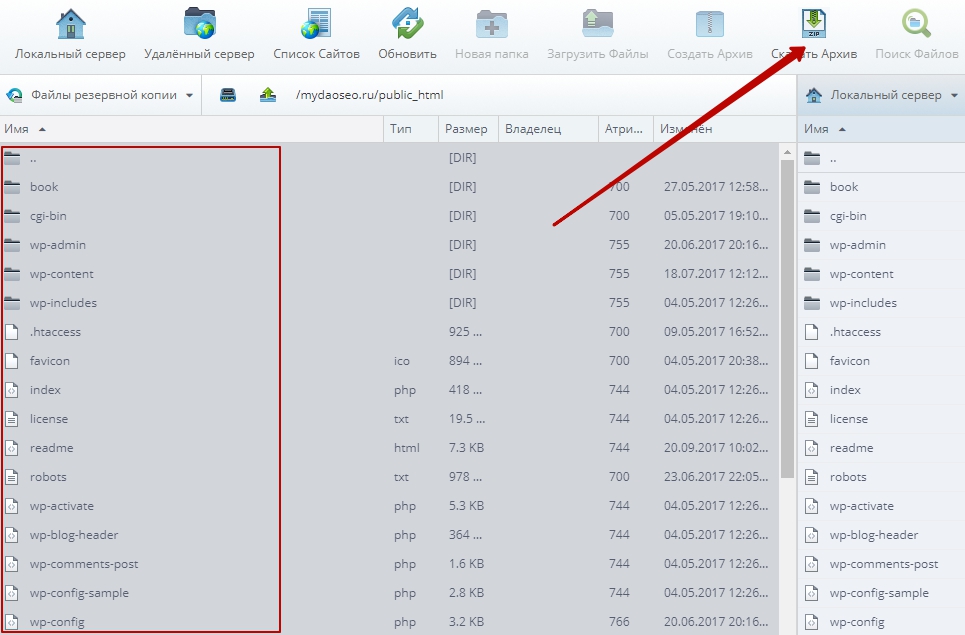Image resolution: width=965 pixels, height=635 pixels.
Task: Click the readme file icon in the left panel
Action: (x=12, y=448)
